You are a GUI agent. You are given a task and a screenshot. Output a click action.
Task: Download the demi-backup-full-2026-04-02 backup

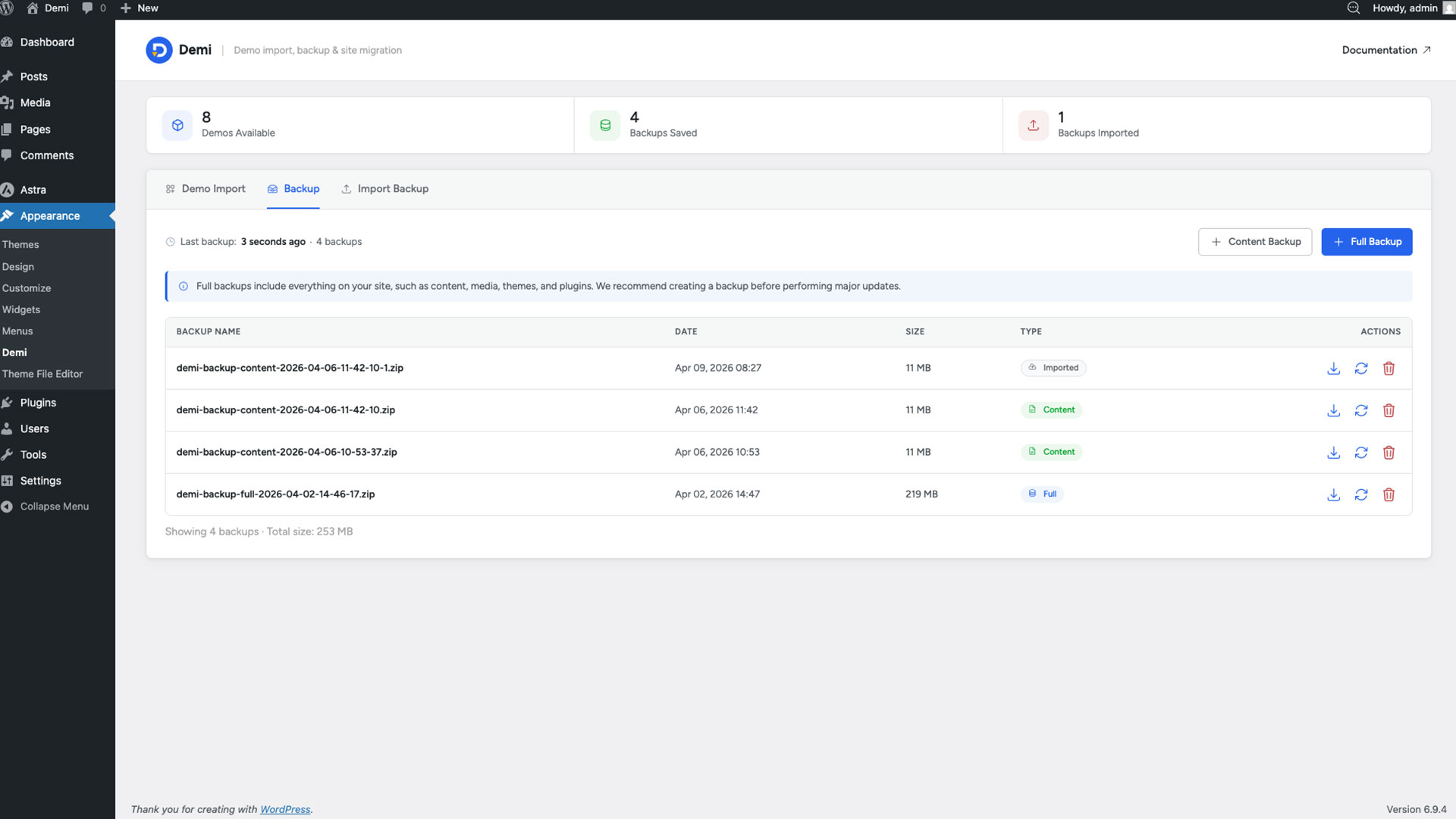(x=1334, y=494)
